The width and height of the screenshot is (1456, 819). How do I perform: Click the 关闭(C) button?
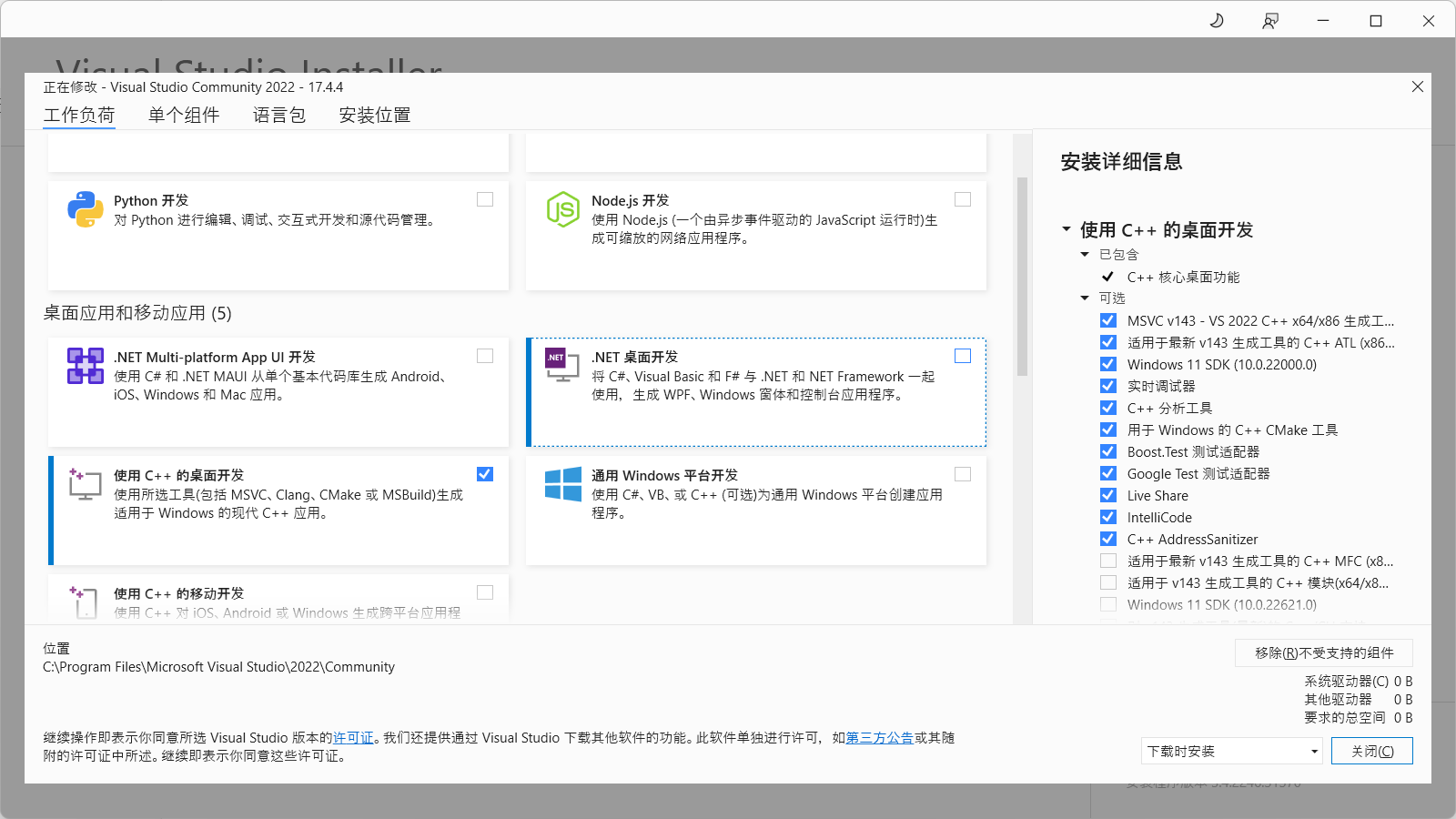[1372, 751]
